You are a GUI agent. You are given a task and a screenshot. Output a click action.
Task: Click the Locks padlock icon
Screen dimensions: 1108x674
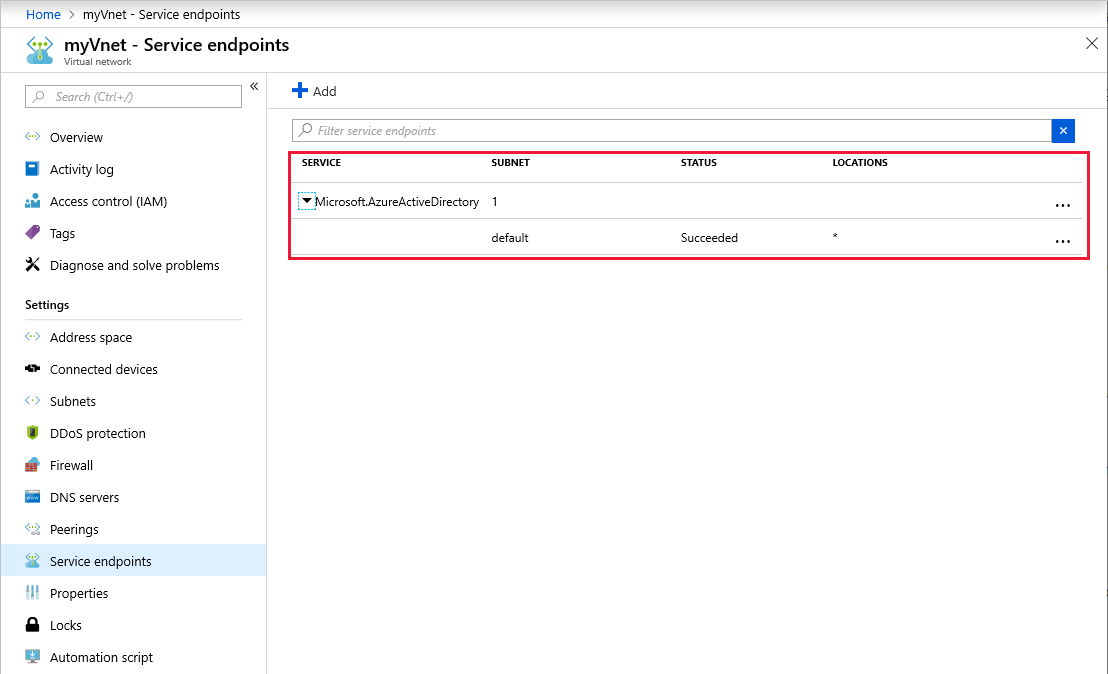point(32,625)
